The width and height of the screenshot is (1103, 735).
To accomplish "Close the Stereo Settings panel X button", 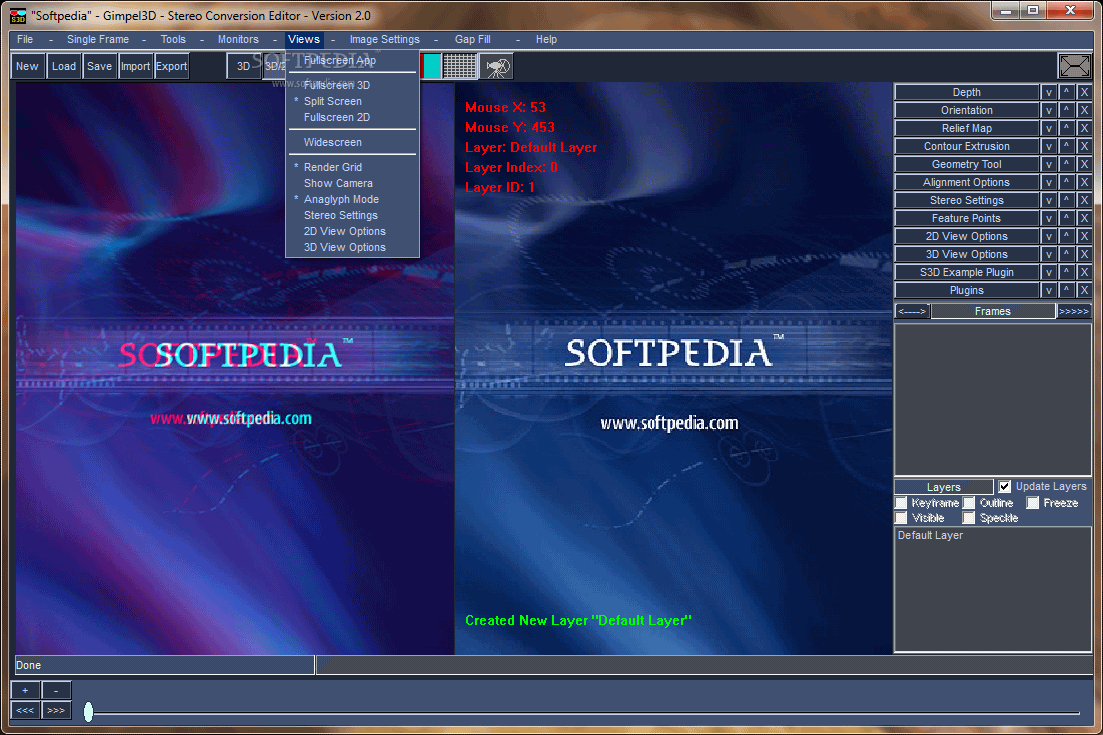I will (x=1084, y=200).
